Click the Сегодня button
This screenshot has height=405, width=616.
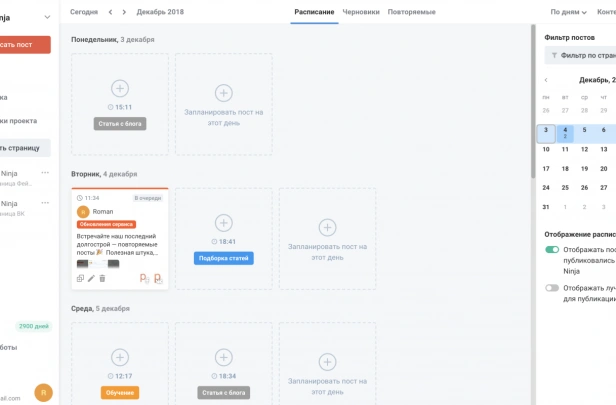coord(84,12)
